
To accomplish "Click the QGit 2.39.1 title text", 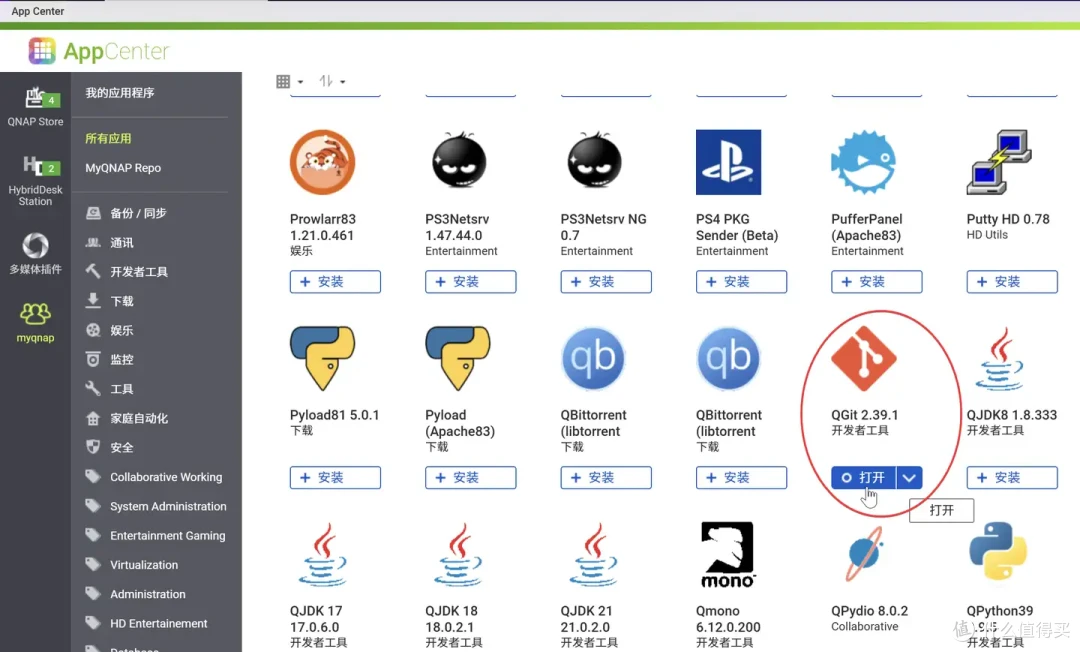I will point(864,415).
